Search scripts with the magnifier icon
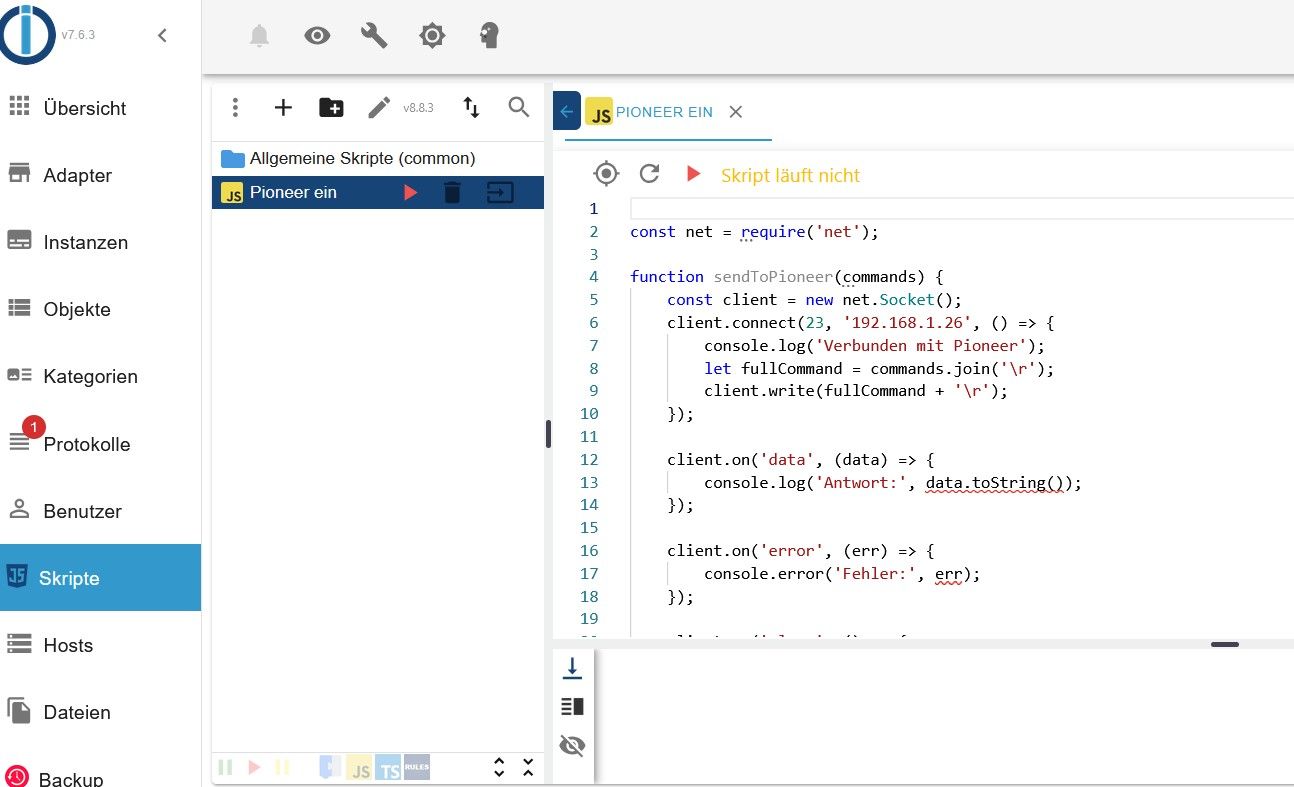Viewport: 1294px width, 787px height. tap(519, 107)
